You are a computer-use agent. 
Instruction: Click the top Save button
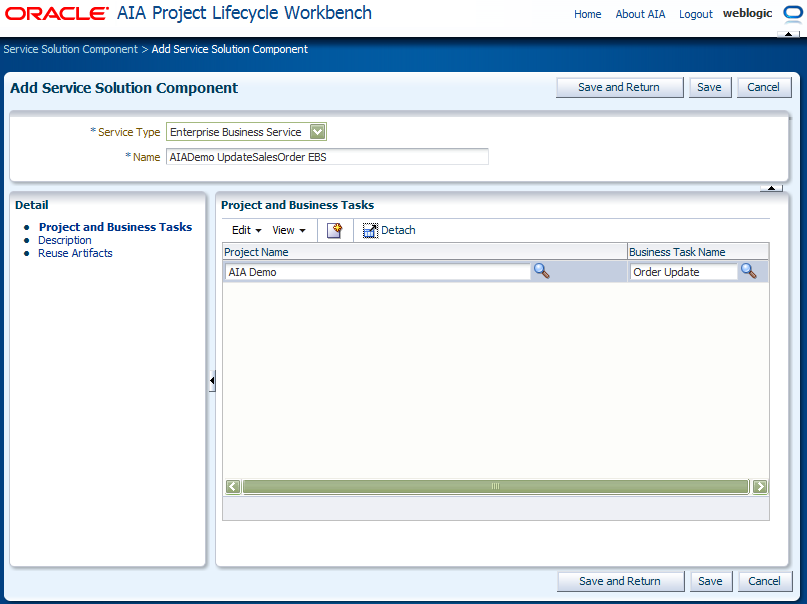pyautogui.click(x=709, y=87)
